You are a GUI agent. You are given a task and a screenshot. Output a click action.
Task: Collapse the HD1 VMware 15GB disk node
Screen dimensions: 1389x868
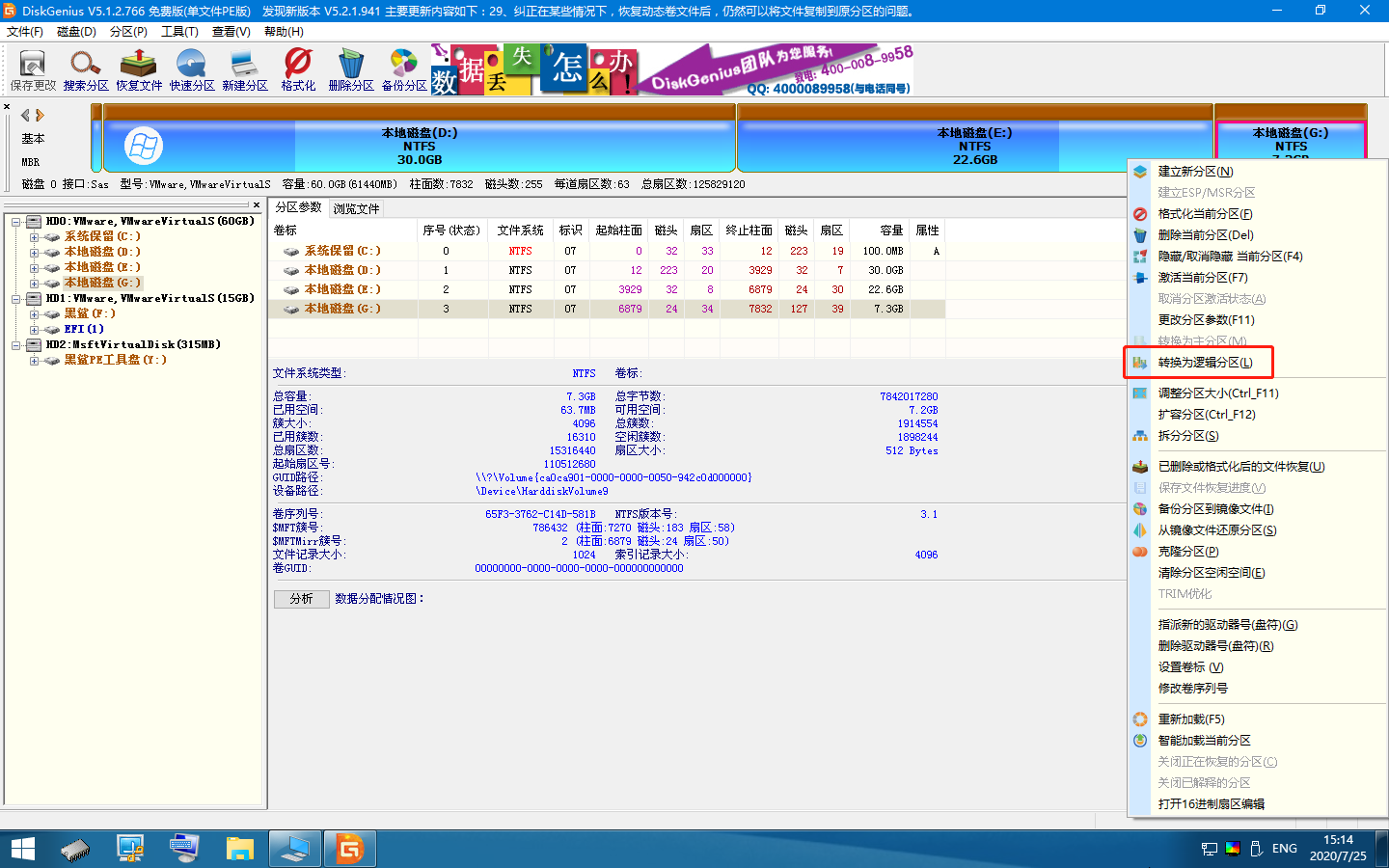[16, 299]
